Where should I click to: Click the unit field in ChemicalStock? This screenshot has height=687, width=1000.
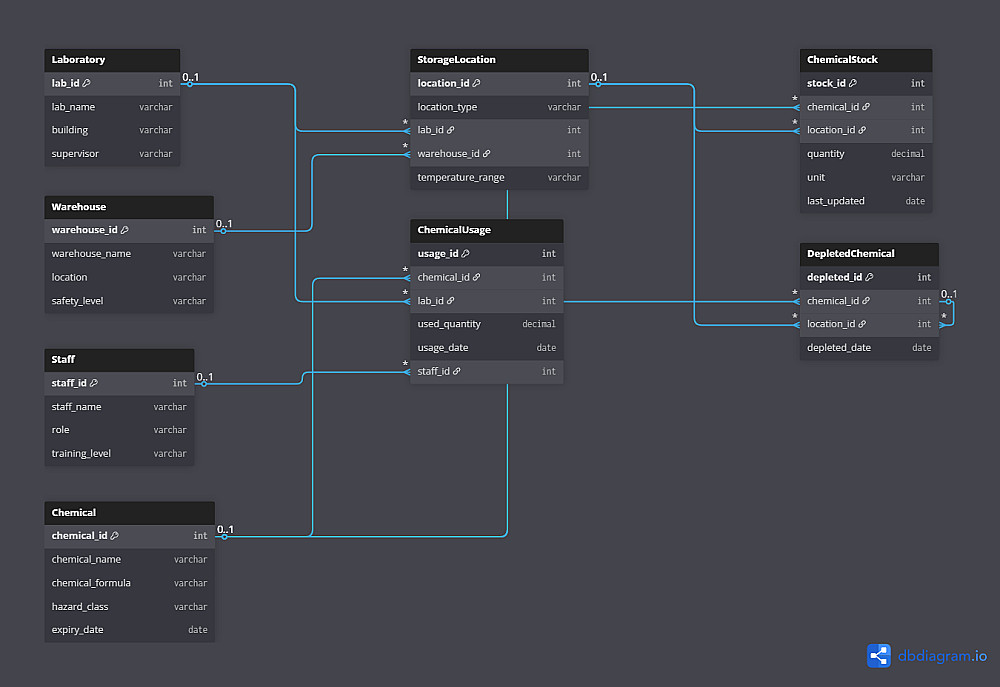pos(866,177)
